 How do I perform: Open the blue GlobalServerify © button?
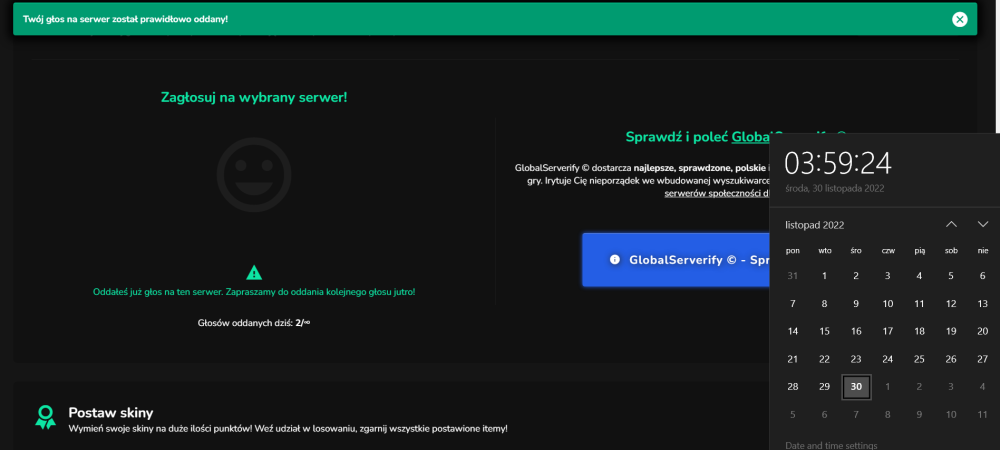676,259
